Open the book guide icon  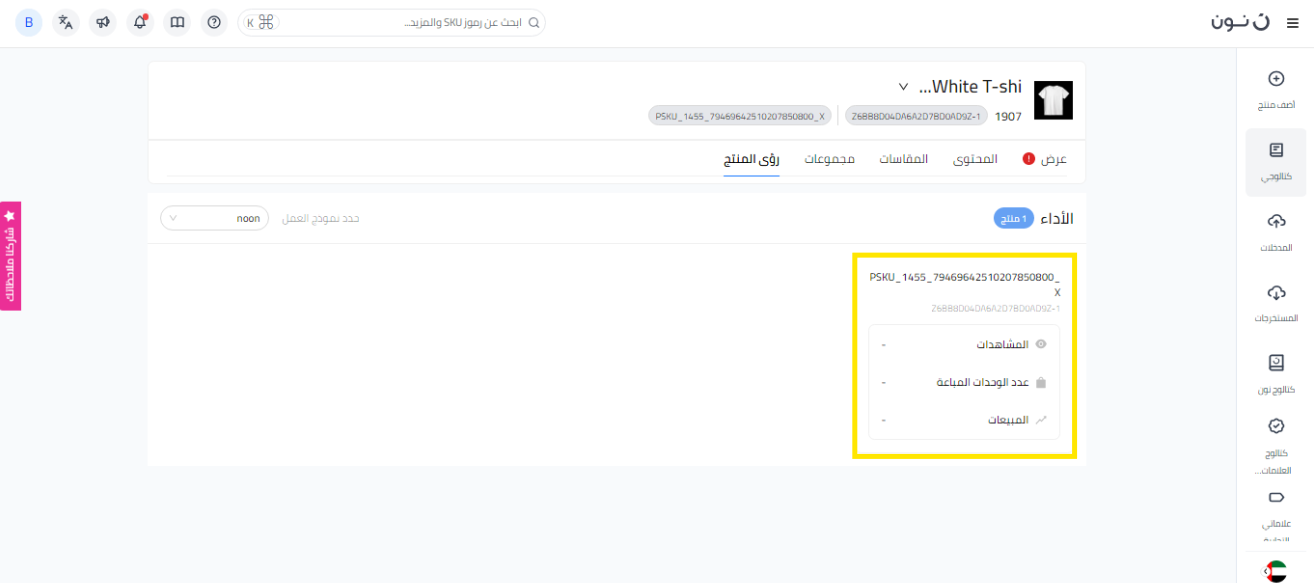tap(177, 22)
